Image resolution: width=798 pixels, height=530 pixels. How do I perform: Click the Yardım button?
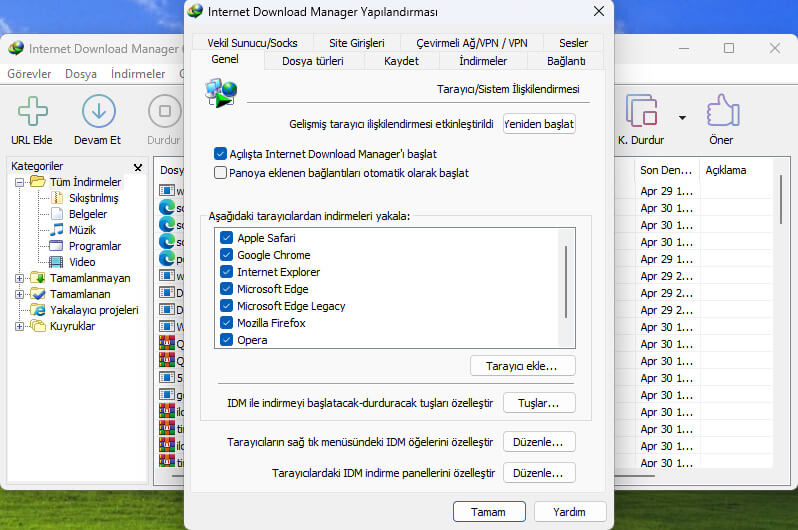click(x=570, y=512)
